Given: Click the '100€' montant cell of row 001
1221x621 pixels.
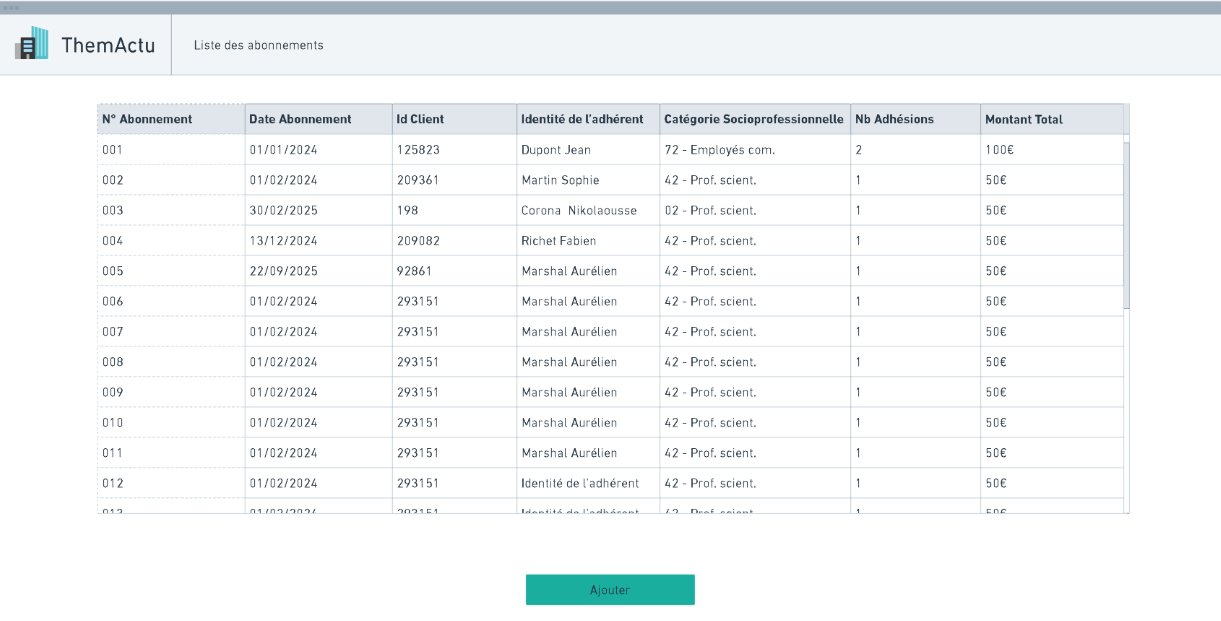Looking at the screenshot, I should click(994, 148).
